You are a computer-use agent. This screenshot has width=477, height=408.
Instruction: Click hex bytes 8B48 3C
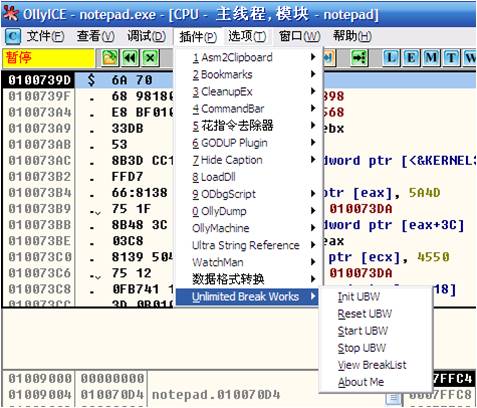(x=139, y=225)
